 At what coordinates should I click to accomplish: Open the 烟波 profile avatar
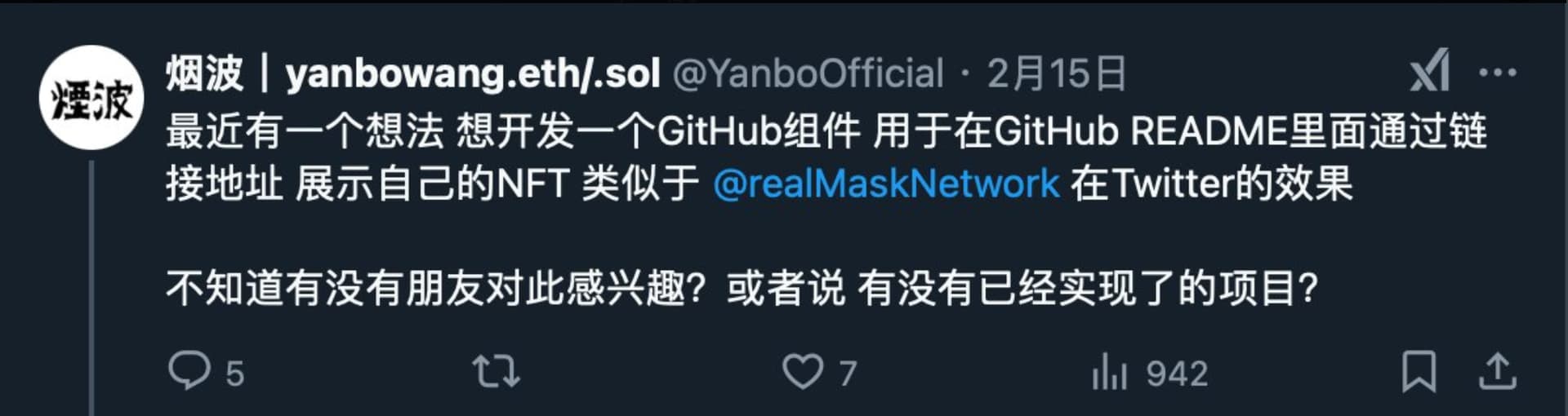pos(91,98)
